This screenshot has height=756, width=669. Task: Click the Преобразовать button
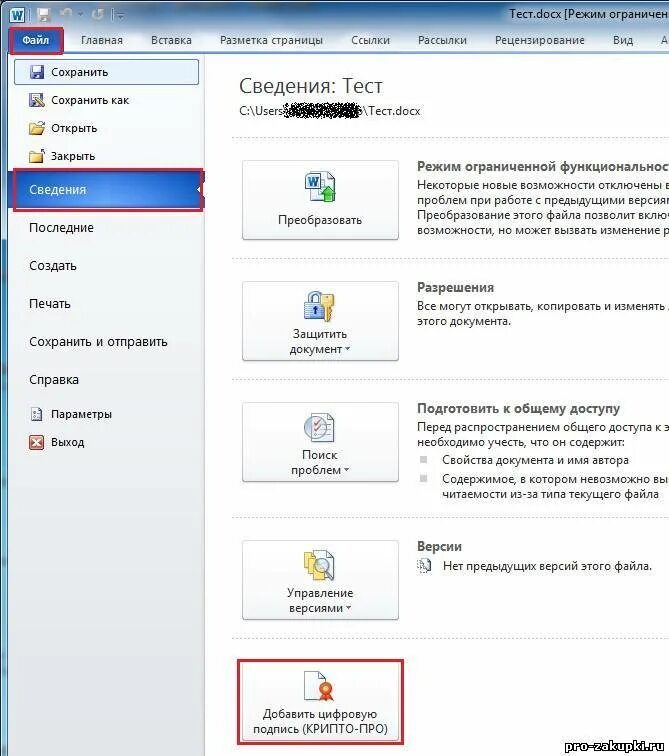(320, 200)
